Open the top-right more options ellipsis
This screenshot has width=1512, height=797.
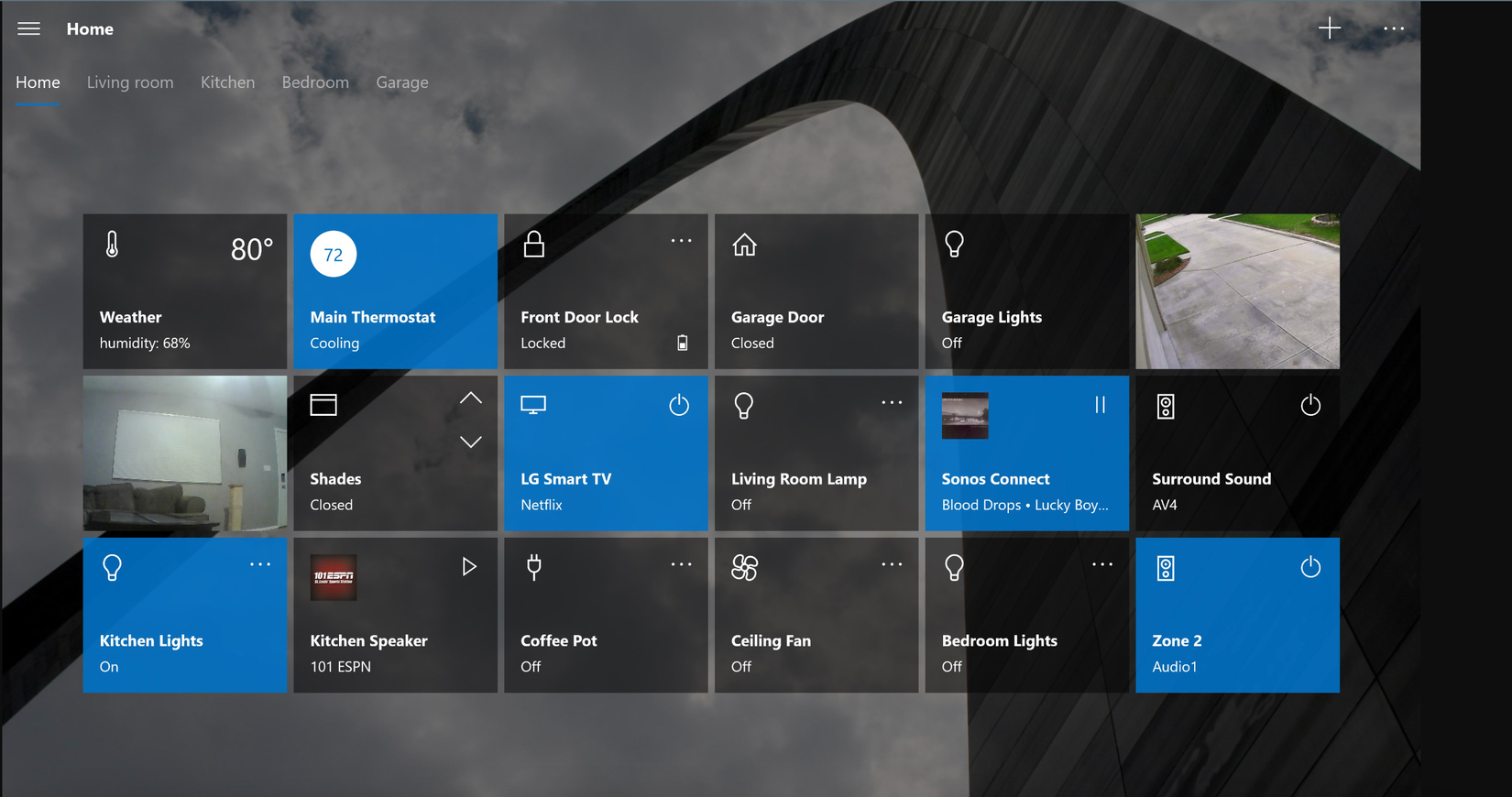coord(1393,28)
